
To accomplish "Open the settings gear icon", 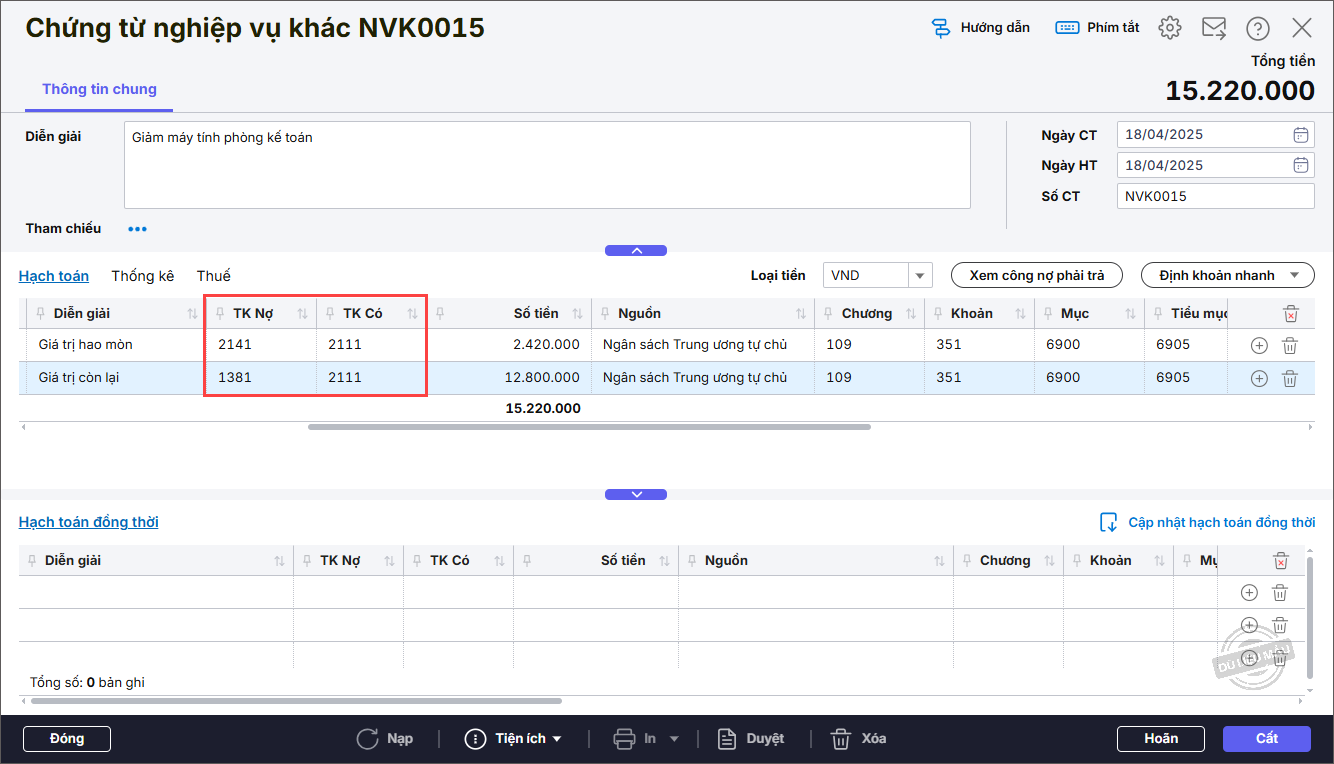I will (1169, 28).
